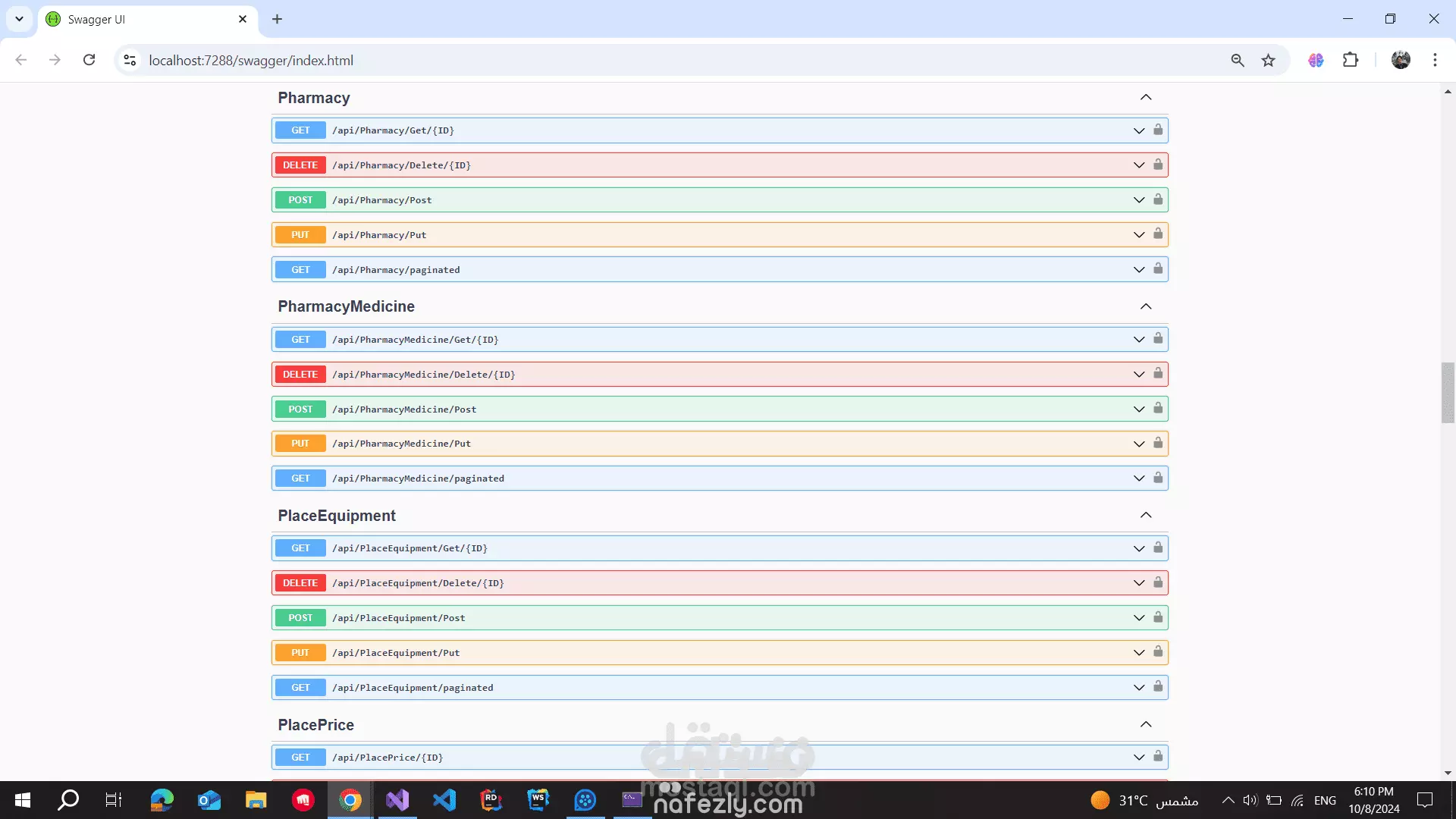Open VS Code from the taskbar
The height and width of the screenshot is (819, 1456).
pos(444,800)
